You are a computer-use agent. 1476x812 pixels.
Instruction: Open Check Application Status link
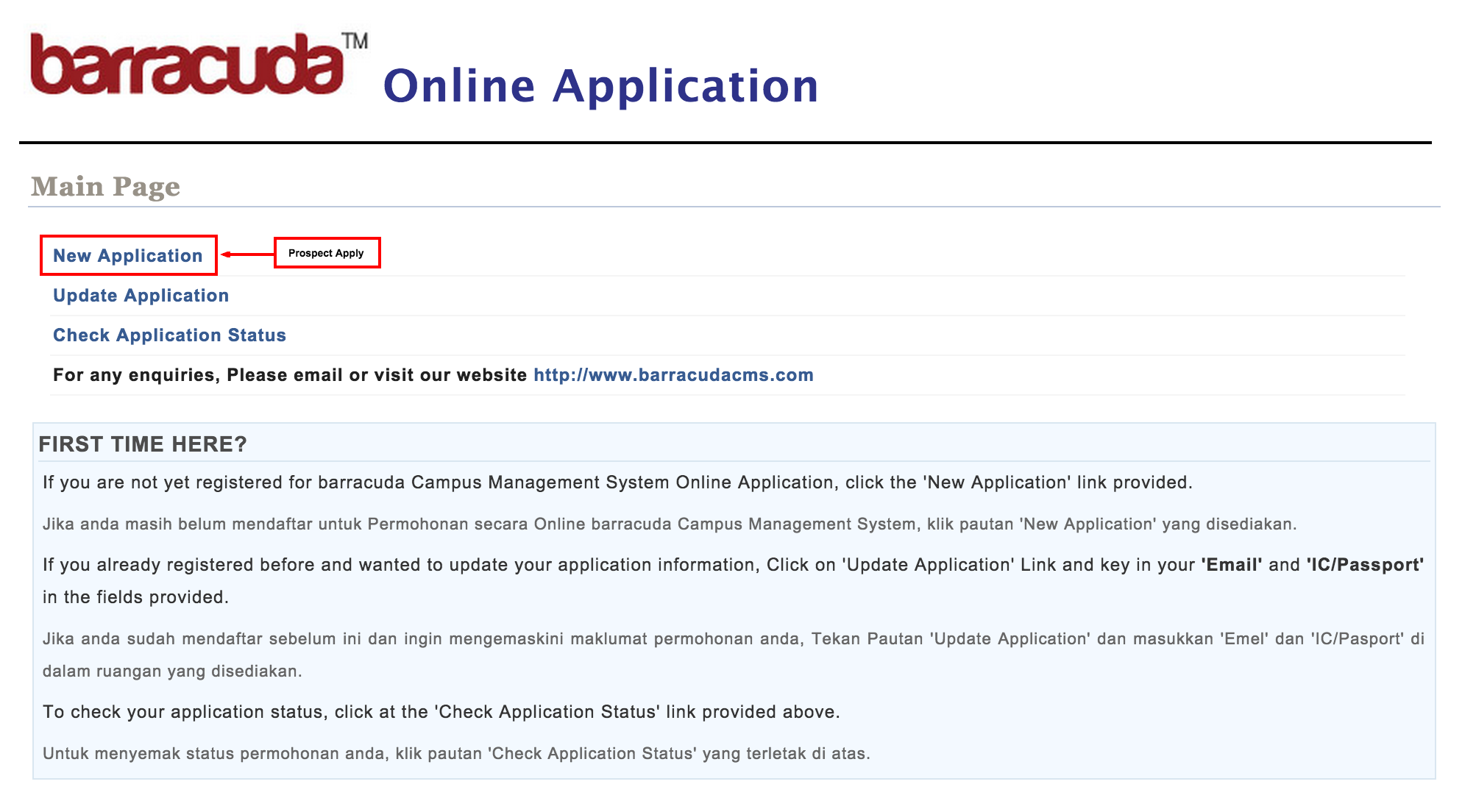click(x=169, y=335)
